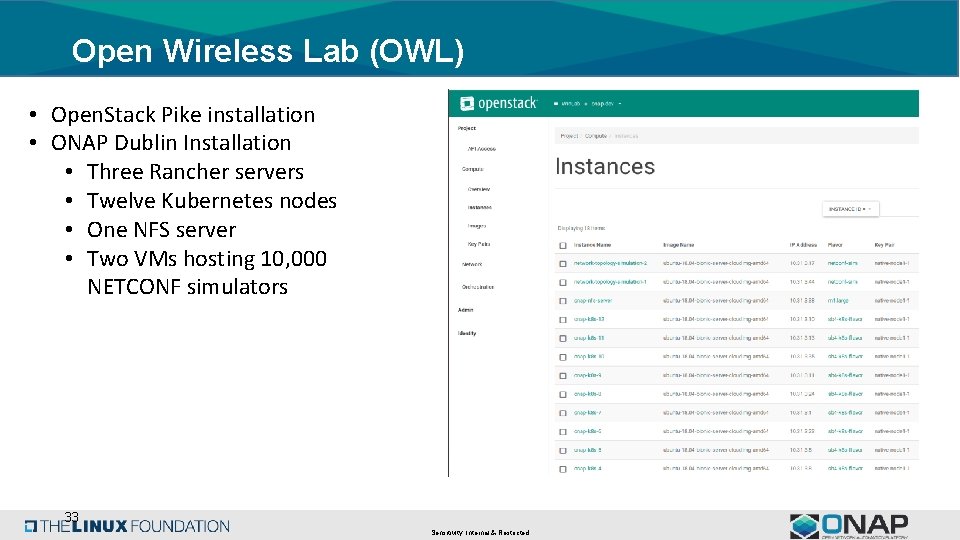The height and width of the screenshot is (540, 960).
Task: Click flavor link in onap-k8s-12 row
Action: 845,319
